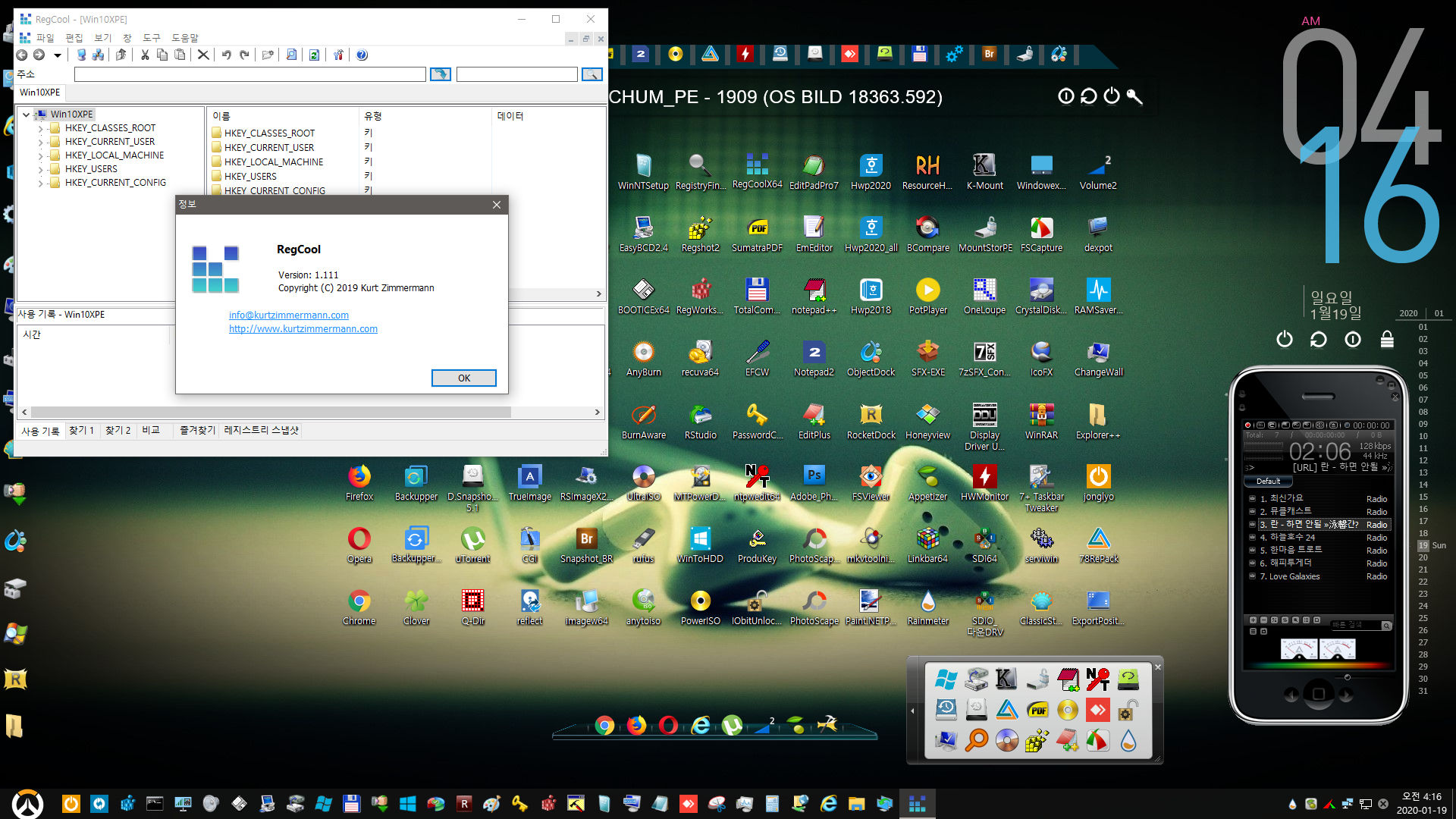Image resolution: width=1456 pixels, height=819 pixels.
Task: Click the Find magnifier document toolbar icon
Action: [291, 55]
